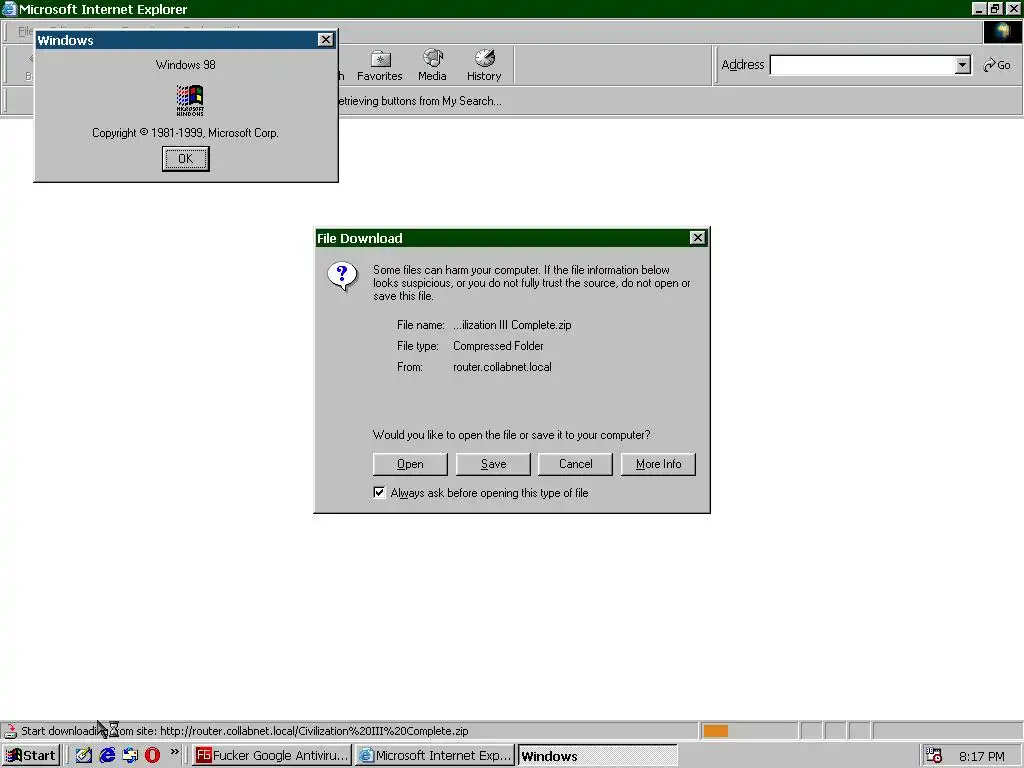Viewport: 1024px width, 768px height.
Task: Click the Internet Explorer title bar icon
Action: [x=9, y=9]
